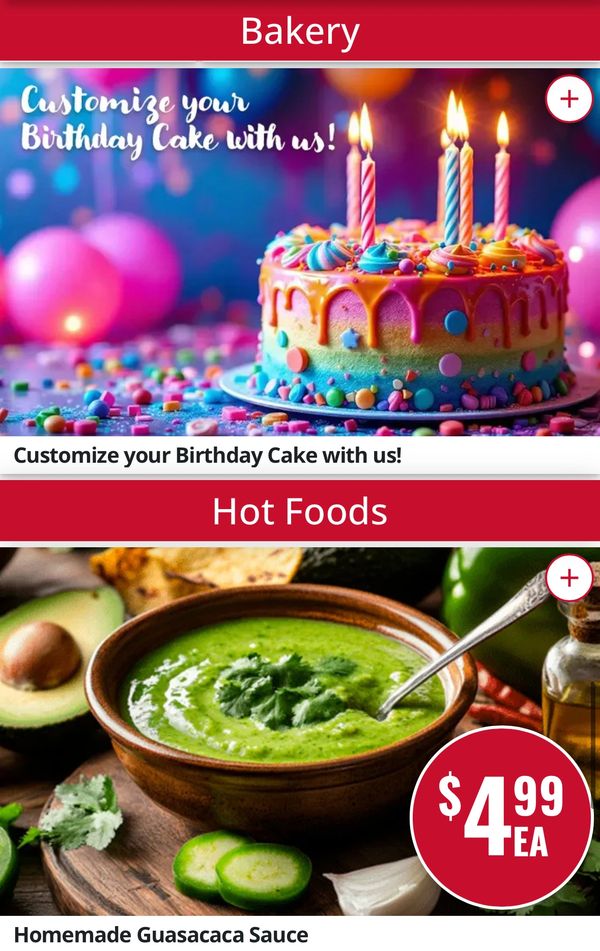
Task: Open the birthday cake promo image
Action: coord(300,252)
